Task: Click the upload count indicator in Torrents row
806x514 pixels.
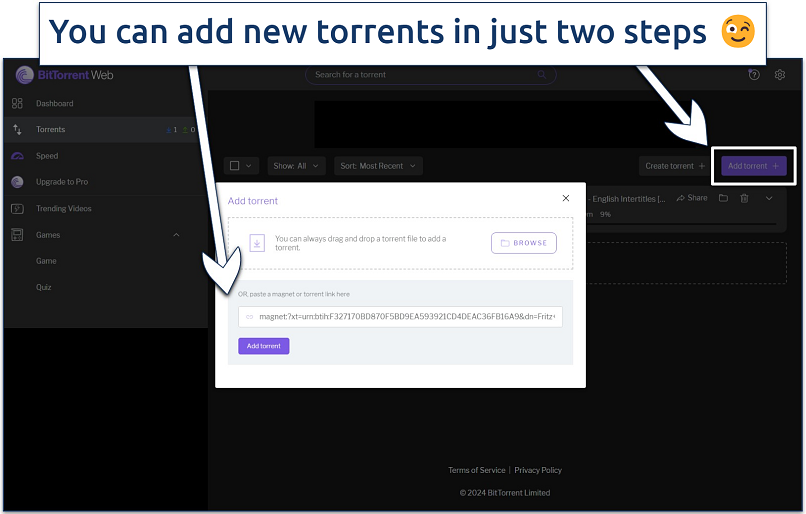Action: point(189,130)
